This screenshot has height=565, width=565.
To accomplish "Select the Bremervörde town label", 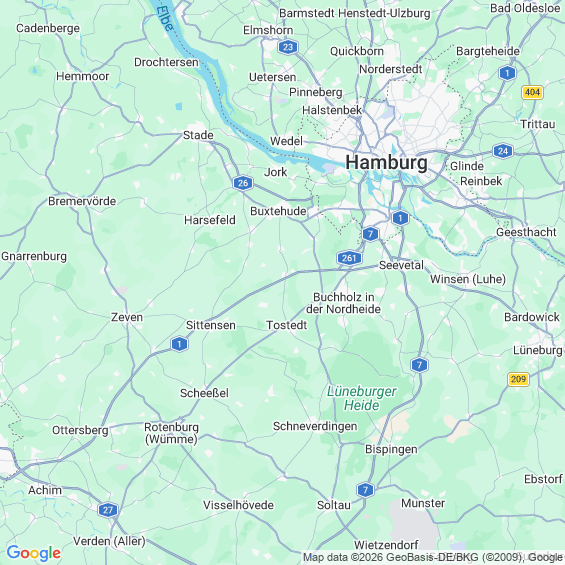I will 82,201.
